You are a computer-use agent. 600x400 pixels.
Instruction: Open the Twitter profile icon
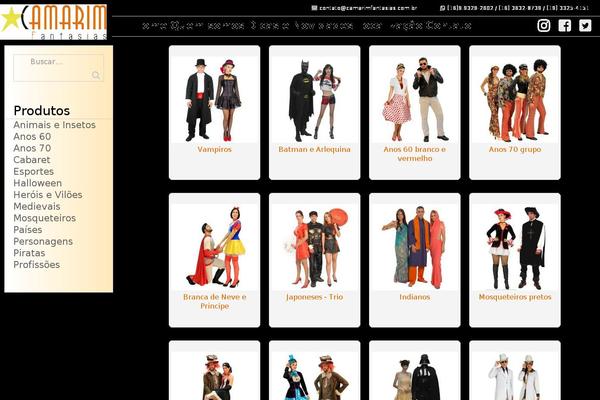coord(585,26)
